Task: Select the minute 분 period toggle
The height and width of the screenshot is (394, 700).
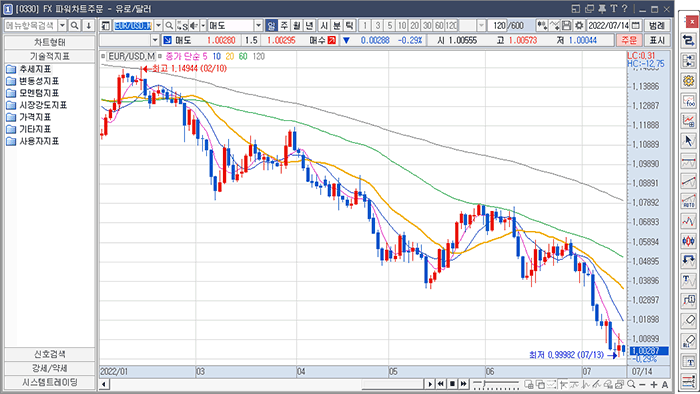Action: [337, 26]
